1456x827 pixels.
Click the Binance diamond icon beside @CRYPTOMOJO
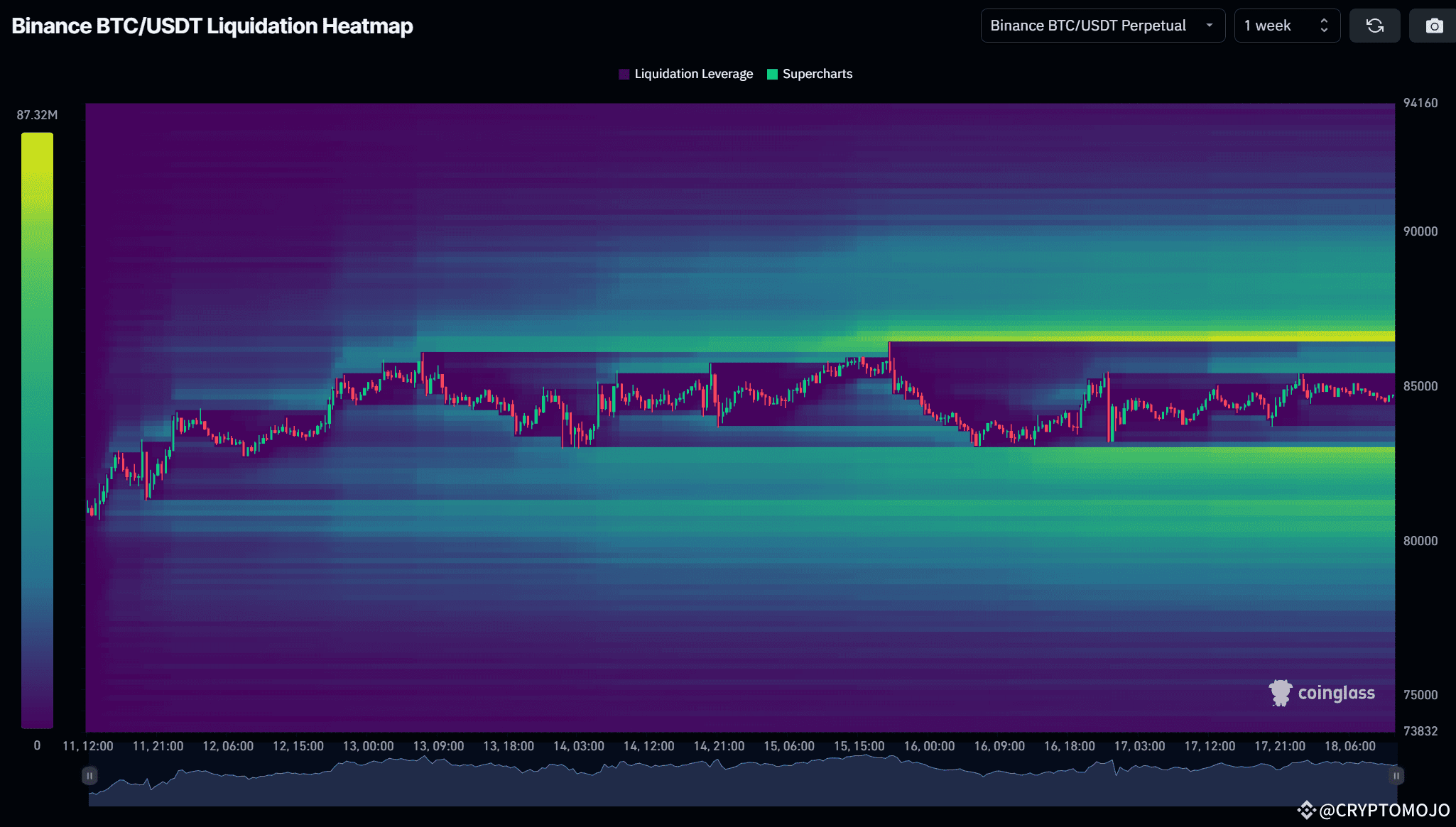pos(1305,809)
